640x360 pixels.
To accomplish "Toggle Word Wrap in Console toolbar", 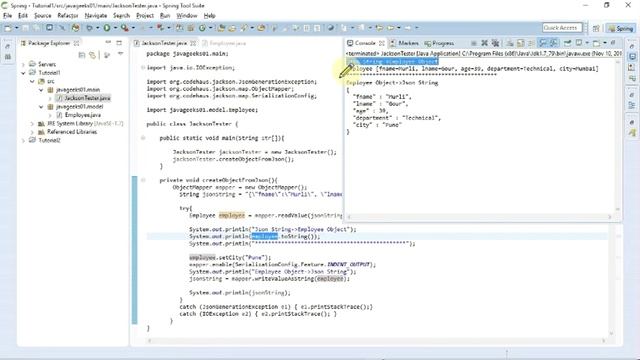I will point(531,43).
